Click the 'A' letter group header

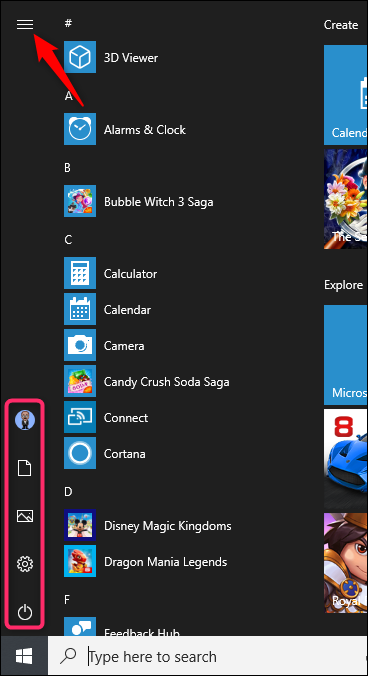[x=68, y=96]
